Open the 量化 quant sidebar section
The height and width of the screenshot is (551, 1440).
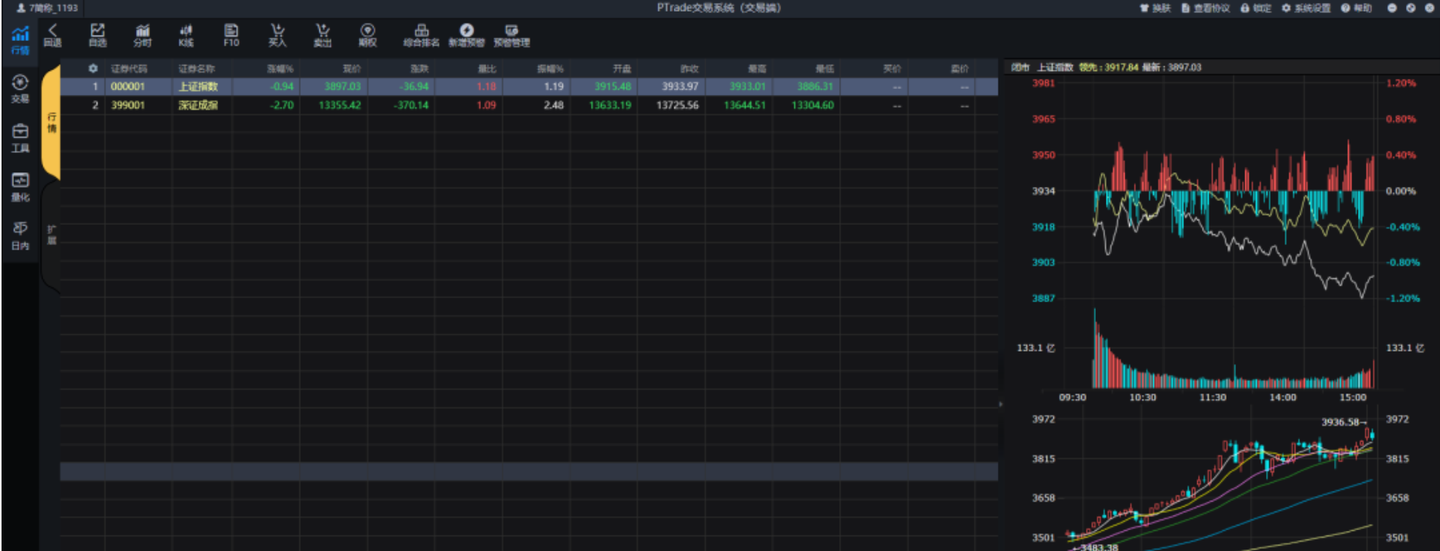[20, 187]
